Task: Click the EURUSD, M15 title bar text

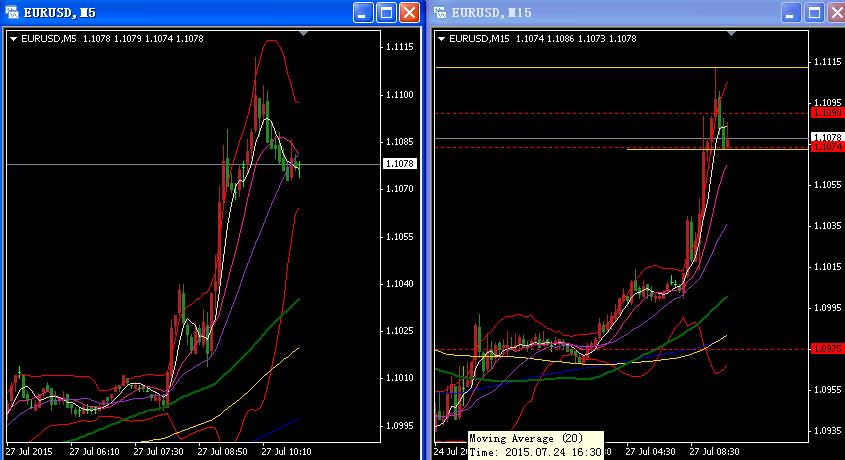Action: point(491,12)
